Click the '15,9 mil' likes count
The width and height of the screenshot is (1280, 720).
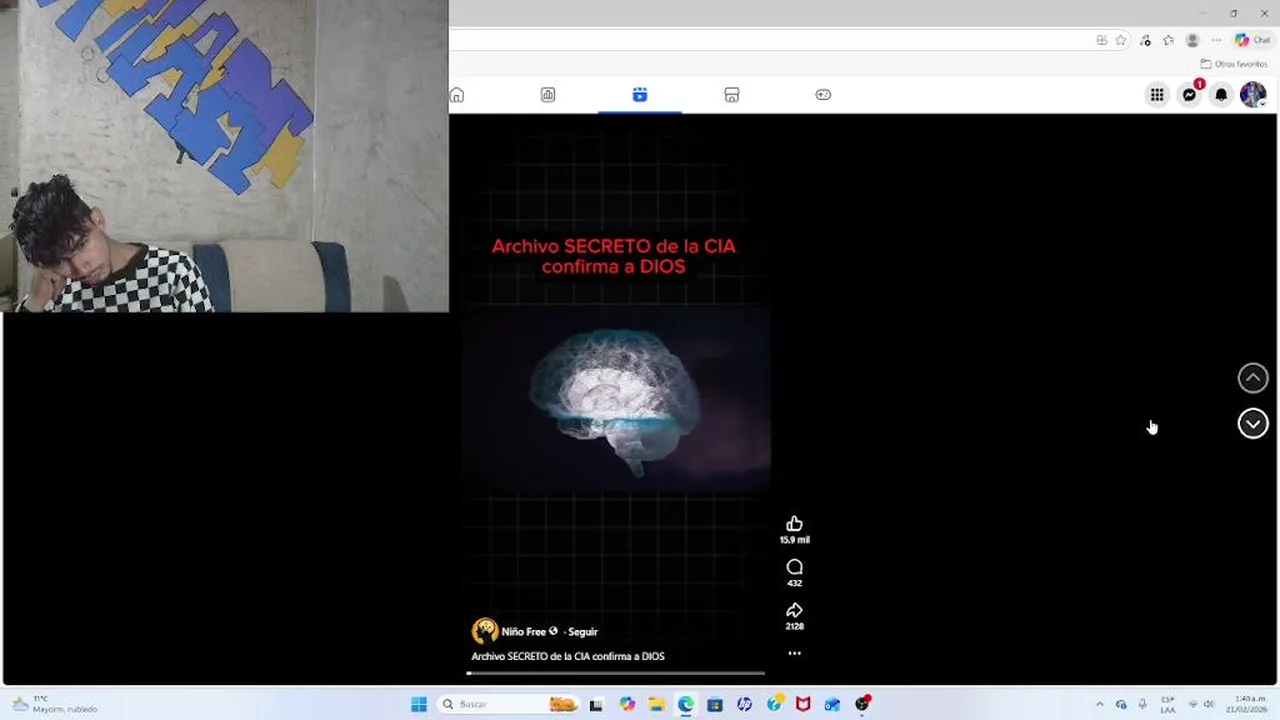point(794,540)
